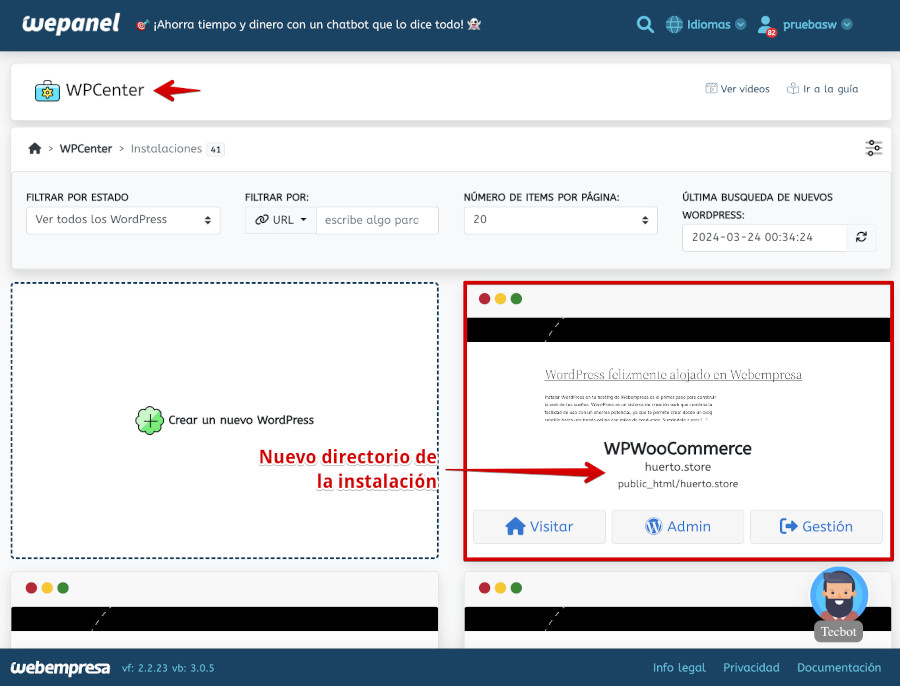Refresh the search for new WordPress

861,237
